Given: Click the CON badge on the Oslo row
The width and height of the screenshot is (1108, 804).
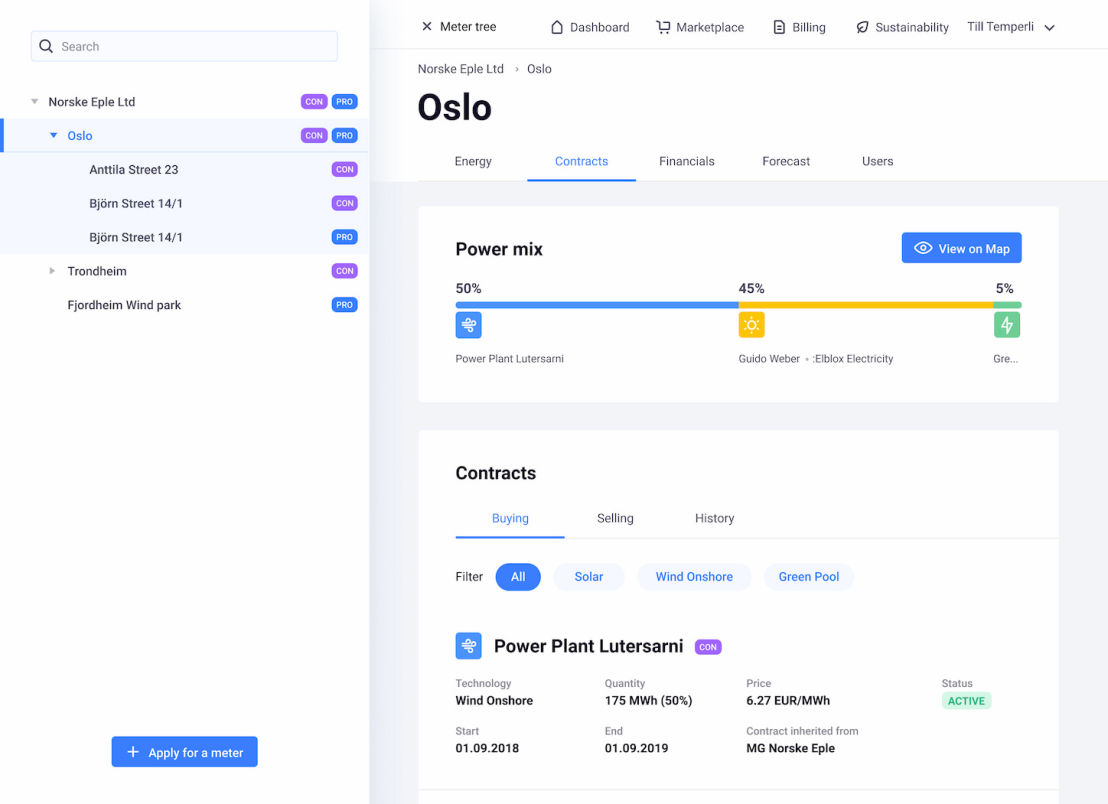Looking at the screenshot, I should coord(314,136).
